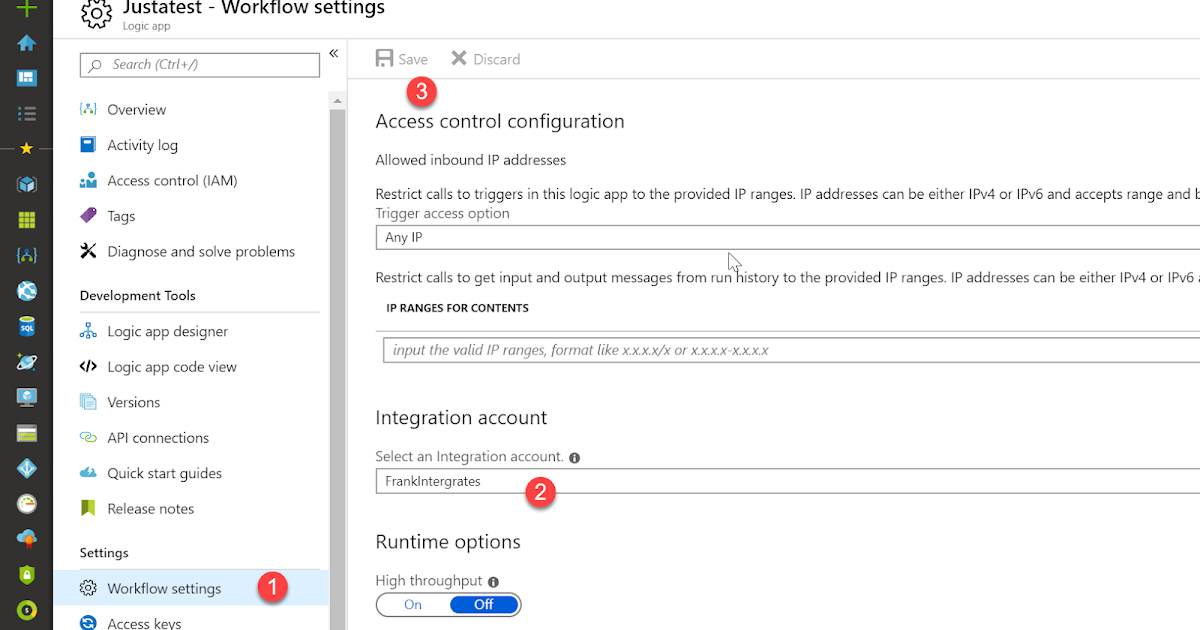Open the Dashboard icon in the sidebar
Viewport: 1200px width, 630px height.
tap(27, 77)
